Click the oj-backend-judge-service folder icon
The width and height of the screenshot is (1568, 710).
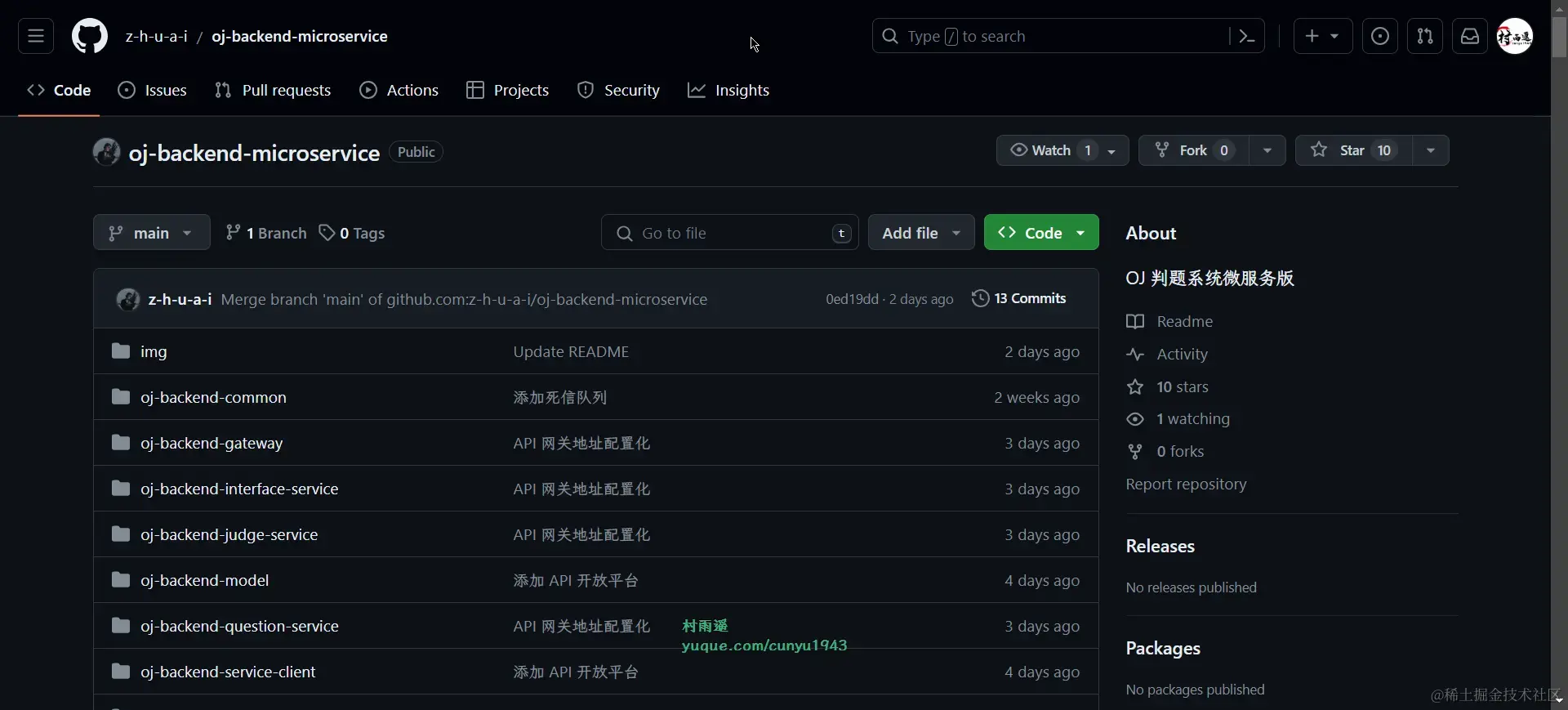pos(121,534)
